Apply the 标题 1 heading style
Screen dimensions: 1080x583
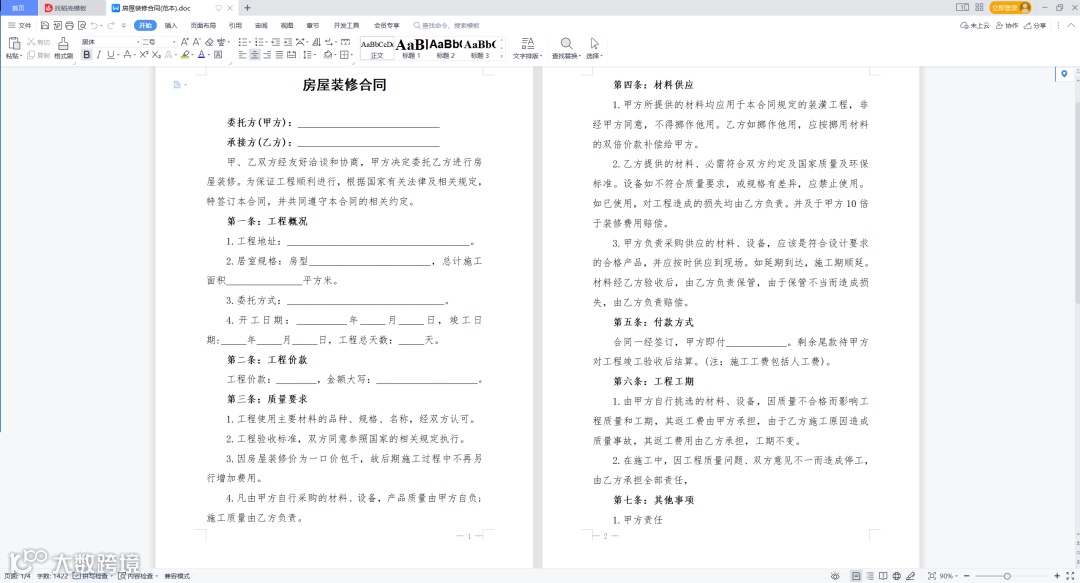tap(411, 48)
